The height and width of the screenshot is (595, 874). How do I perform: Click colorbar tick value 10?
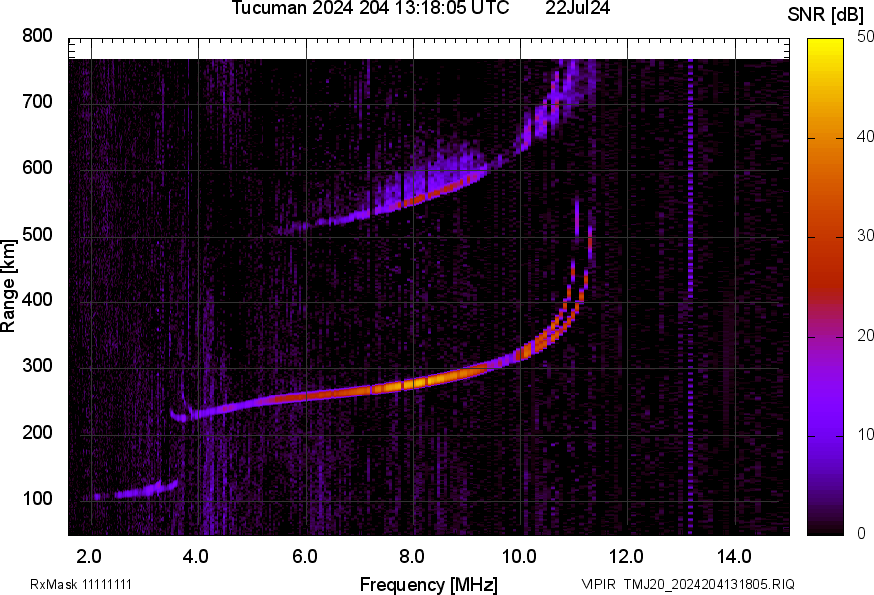coord(866,434)
